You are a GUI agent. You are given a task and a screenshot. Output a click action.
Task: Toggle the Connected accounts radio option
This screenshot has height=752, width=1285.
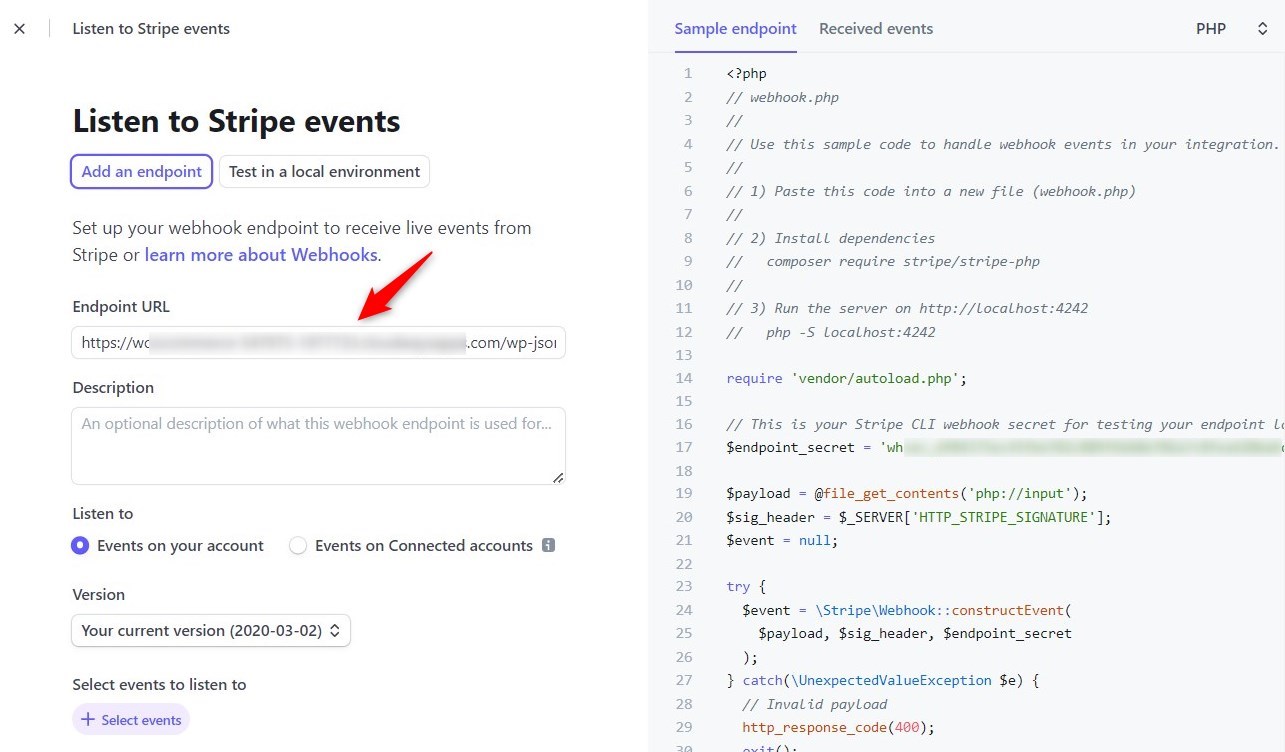tap(298, 545)
